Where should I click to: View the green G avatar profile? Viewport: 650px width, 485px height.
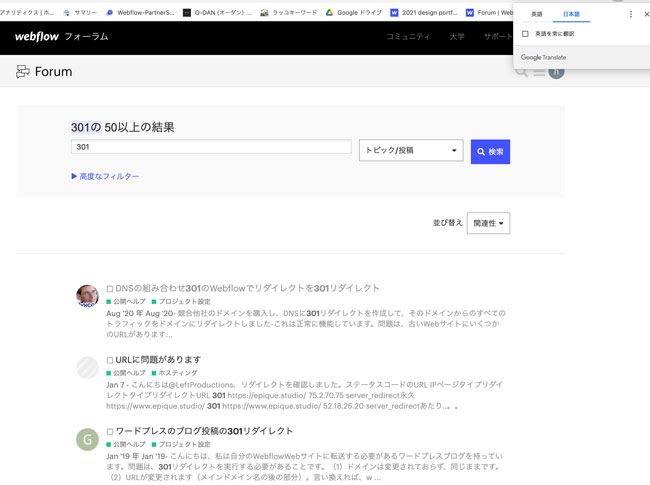tap(87, 439)
